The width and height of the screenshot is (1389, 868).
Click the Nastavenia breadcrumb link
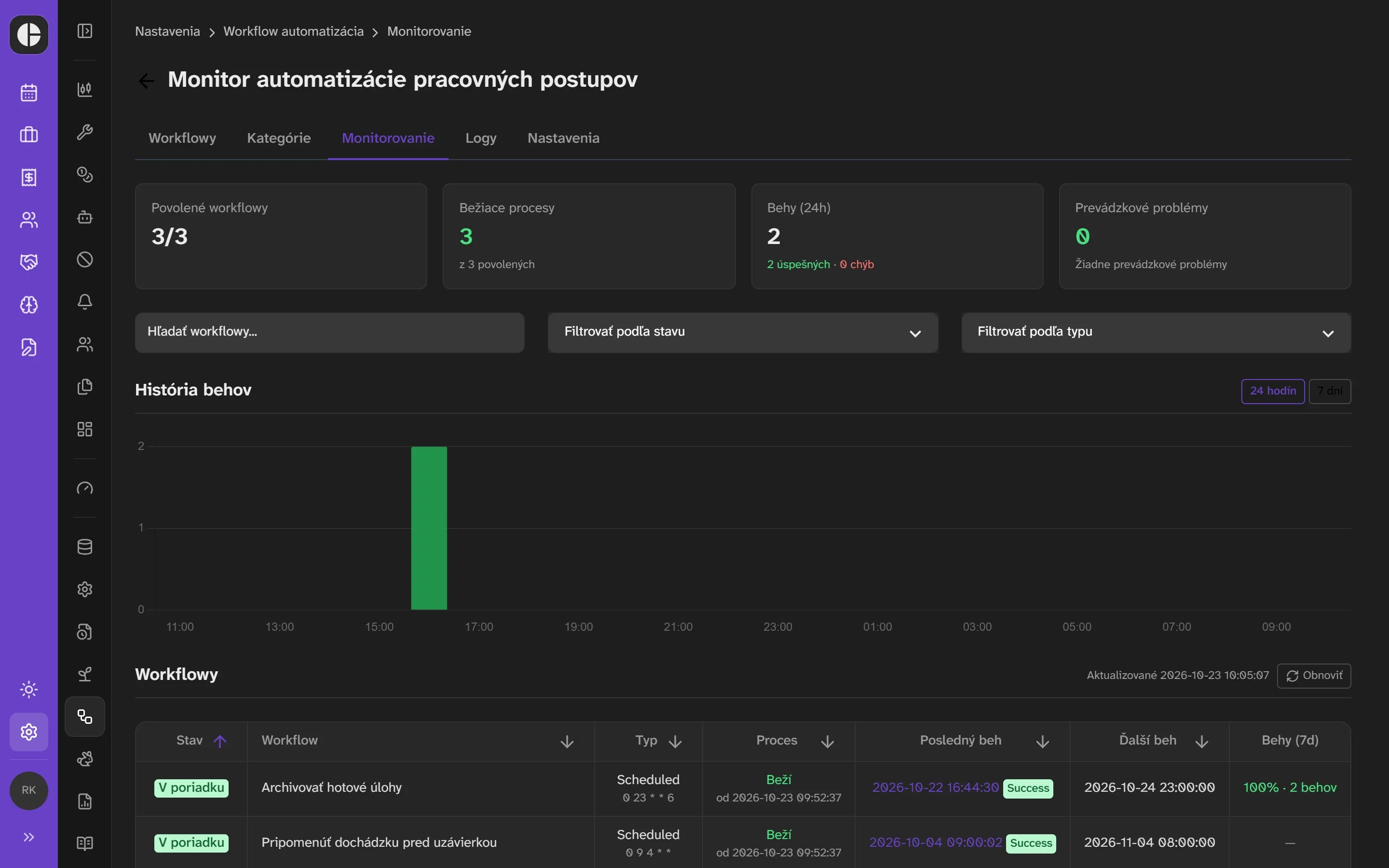(x=167, y=31)
